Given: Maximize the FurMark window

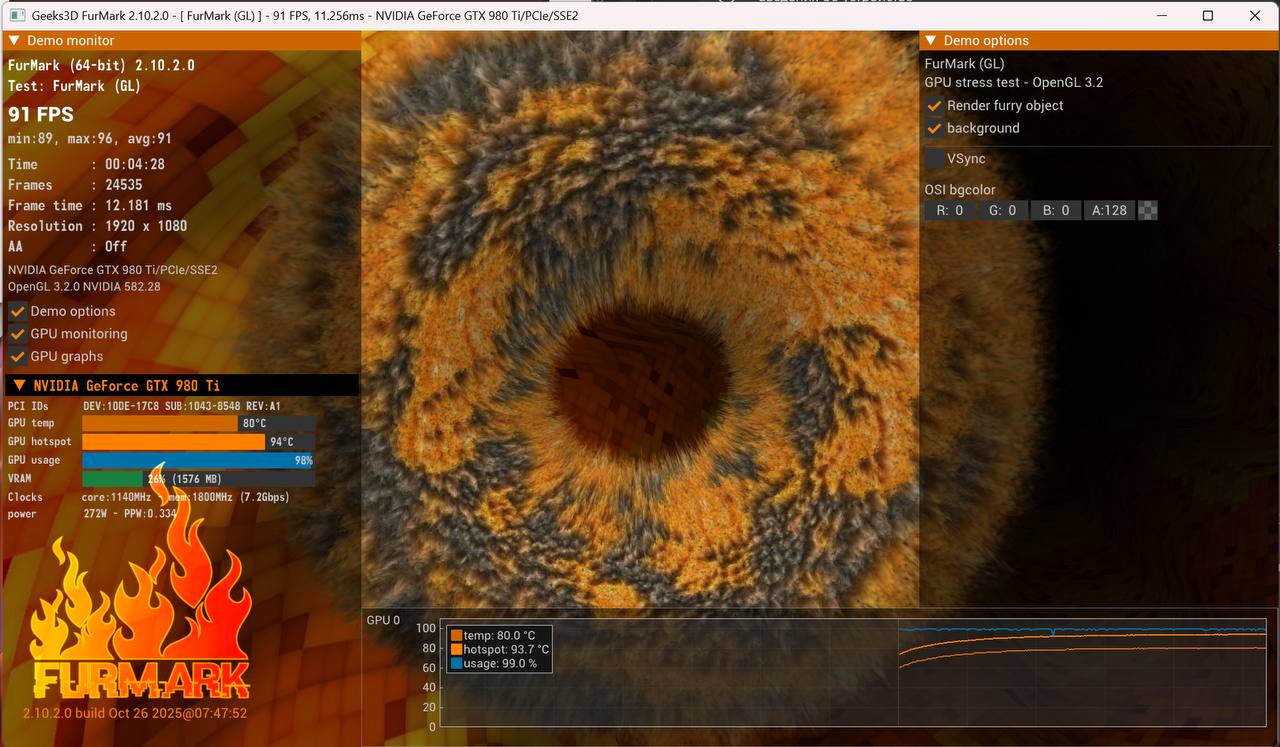Looking at the screenshot, I should [x=1208, y=16].
